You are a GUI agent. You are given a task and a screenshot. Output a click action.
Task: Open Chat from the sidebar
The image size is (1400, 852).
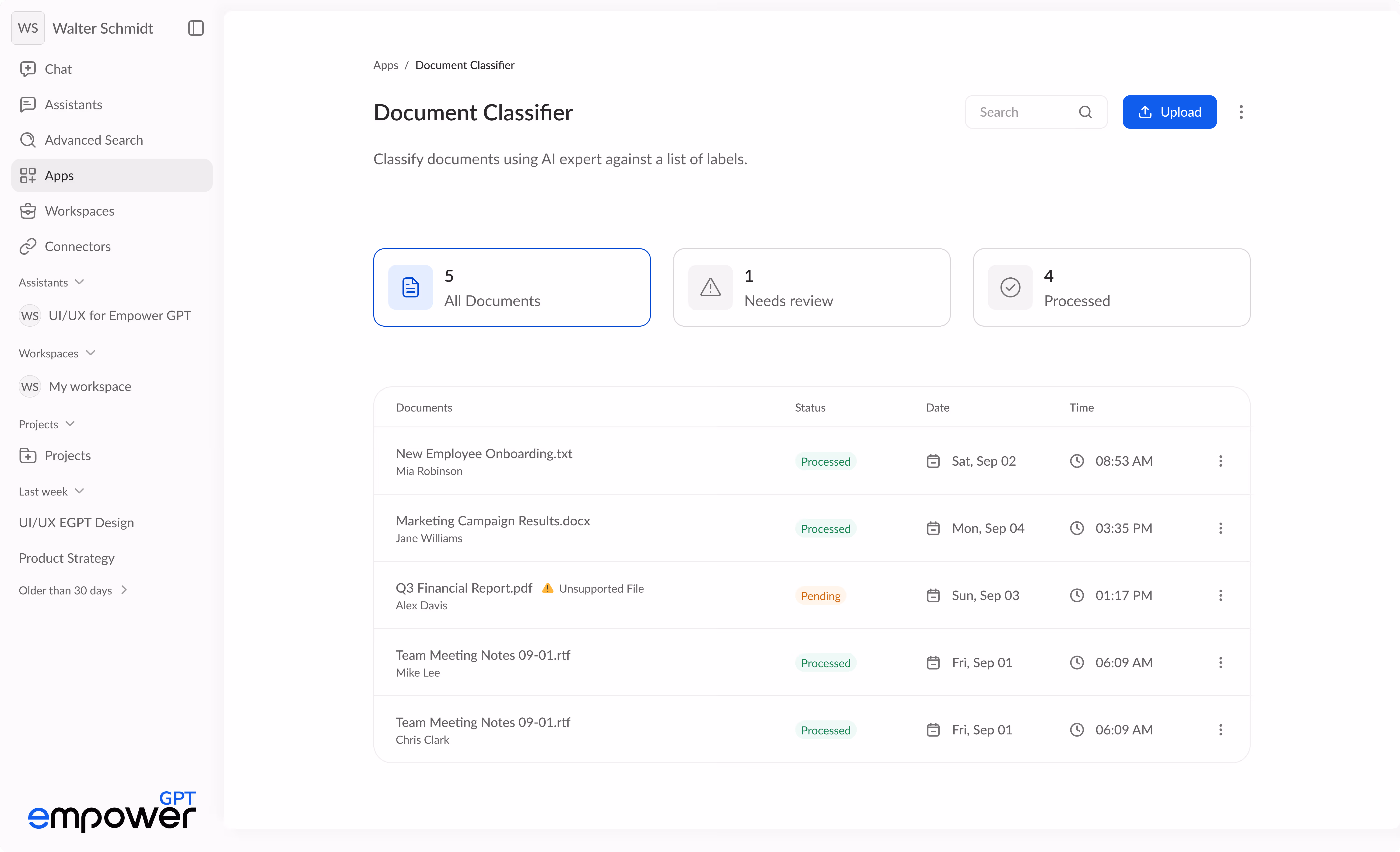(58, 69)
